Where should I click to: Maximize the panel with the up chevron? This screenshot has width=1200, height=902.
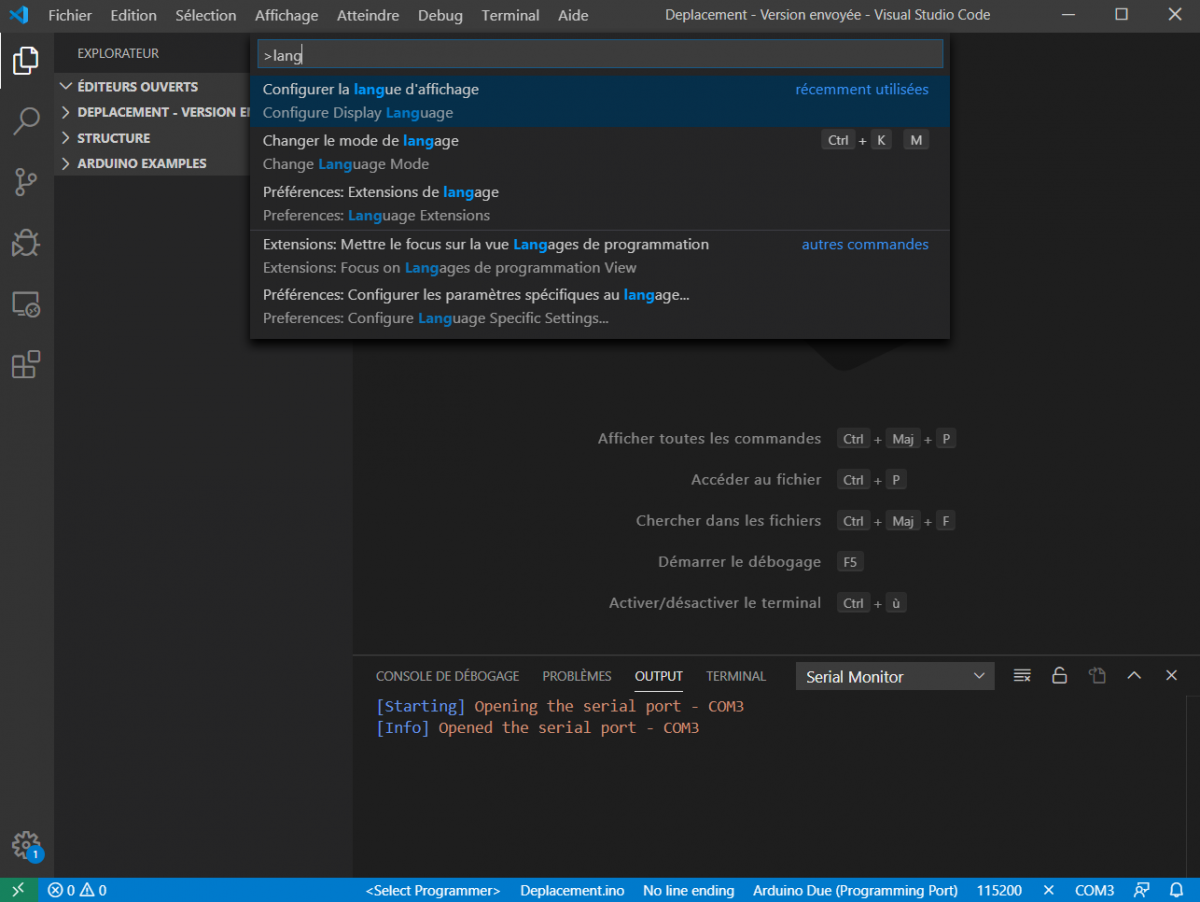point(1134,676)
